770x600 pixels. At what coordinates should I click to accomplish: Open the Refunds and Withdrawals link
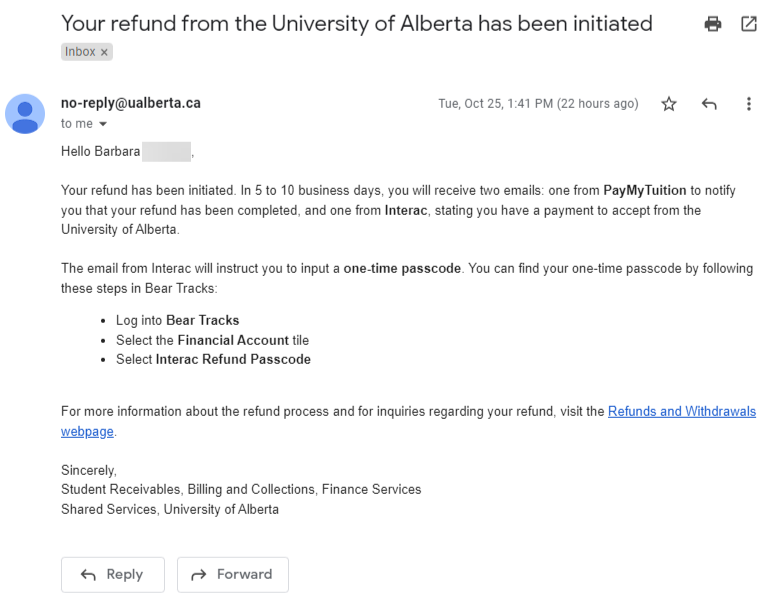point(681,411)
